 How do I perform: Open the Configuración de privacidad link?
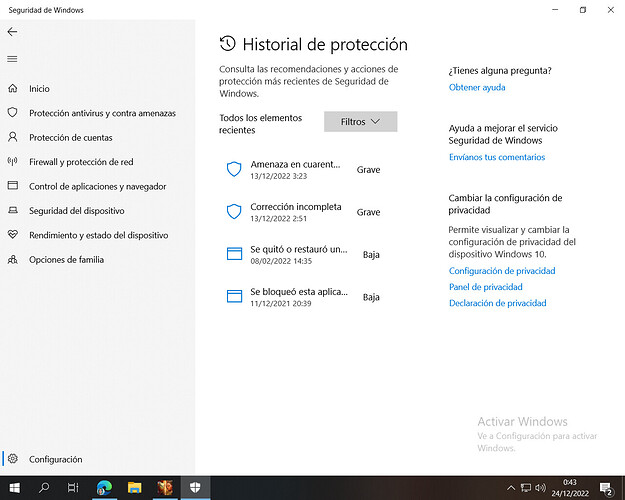click(502, 271)
